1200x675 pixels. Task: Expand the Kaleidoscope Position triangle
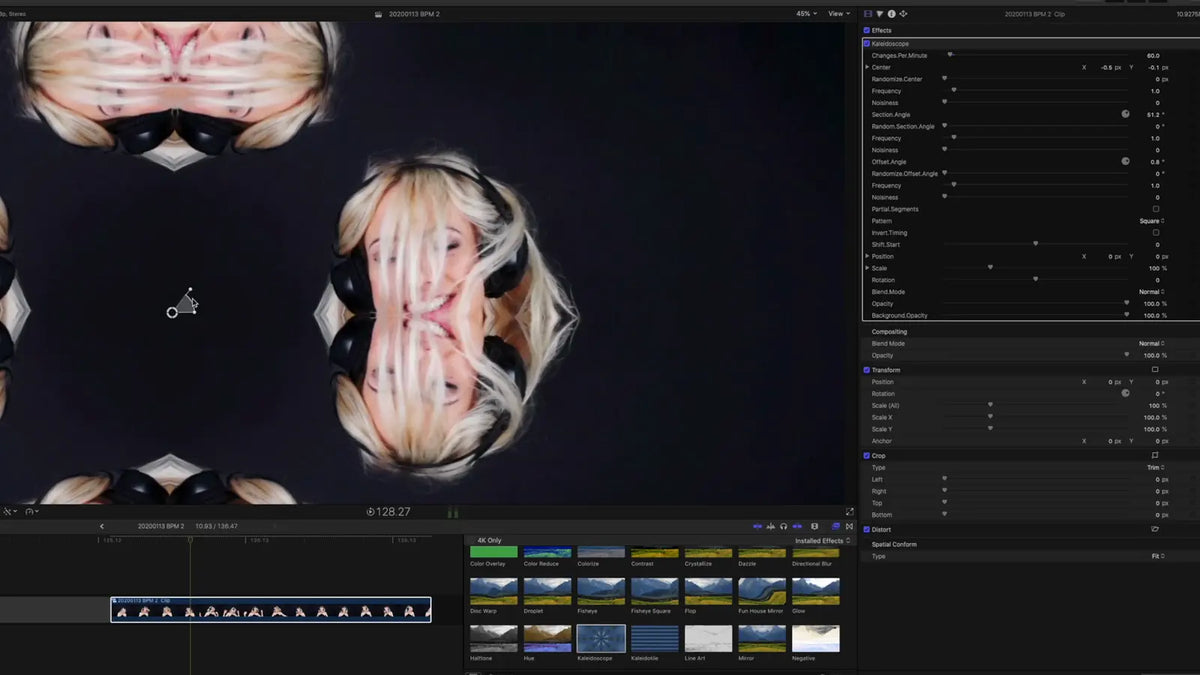click(867, 256)
